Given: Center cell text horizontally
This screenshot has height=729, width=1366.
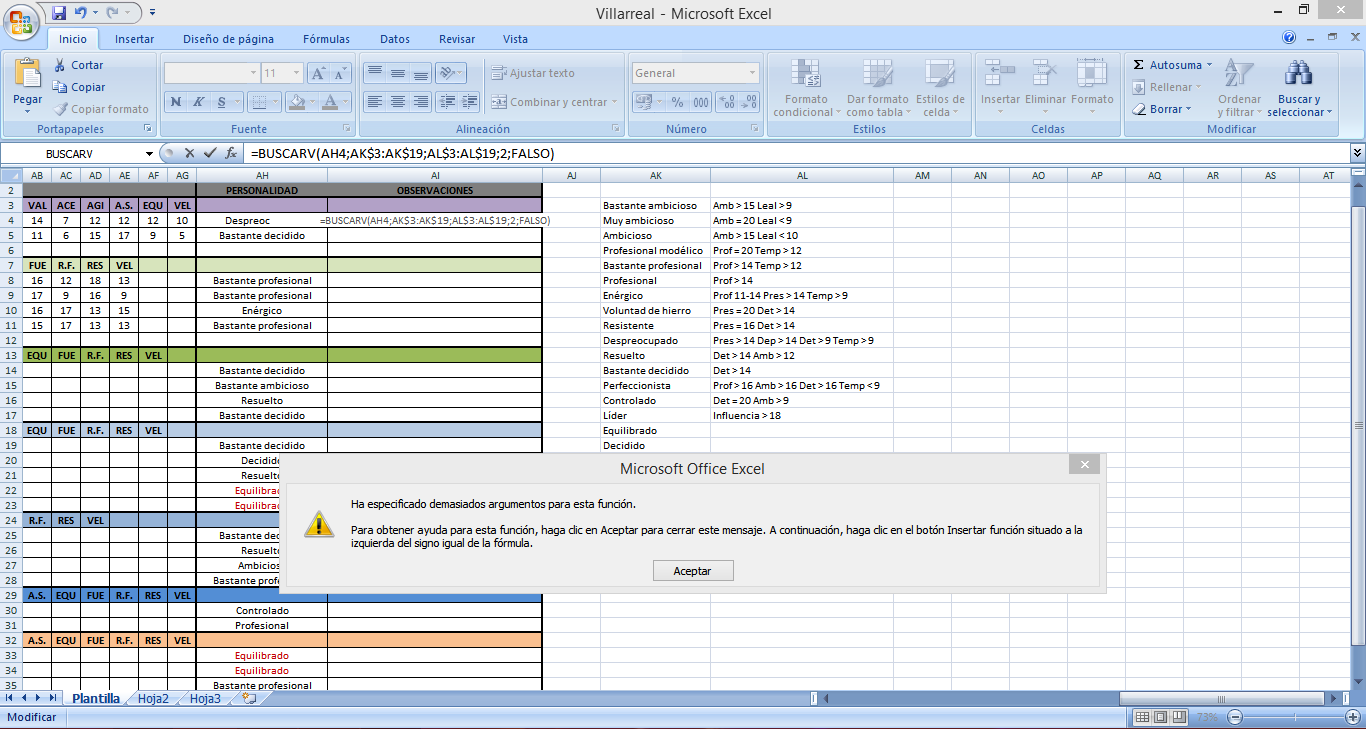Looking at the screenshot, I should coord(397,101).
